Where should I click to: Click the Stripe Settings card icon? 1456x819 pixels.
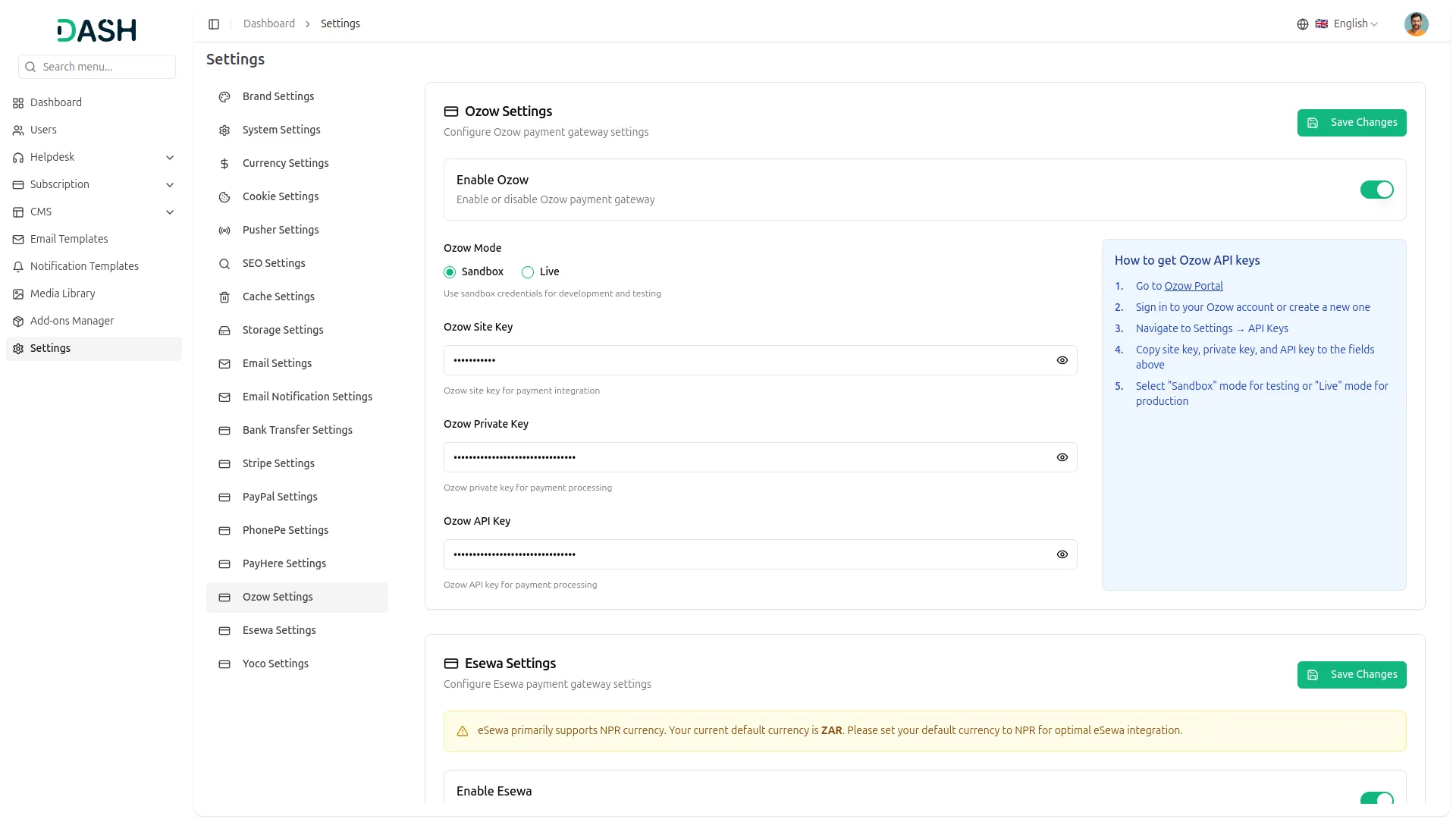click(x=224, y=464)
